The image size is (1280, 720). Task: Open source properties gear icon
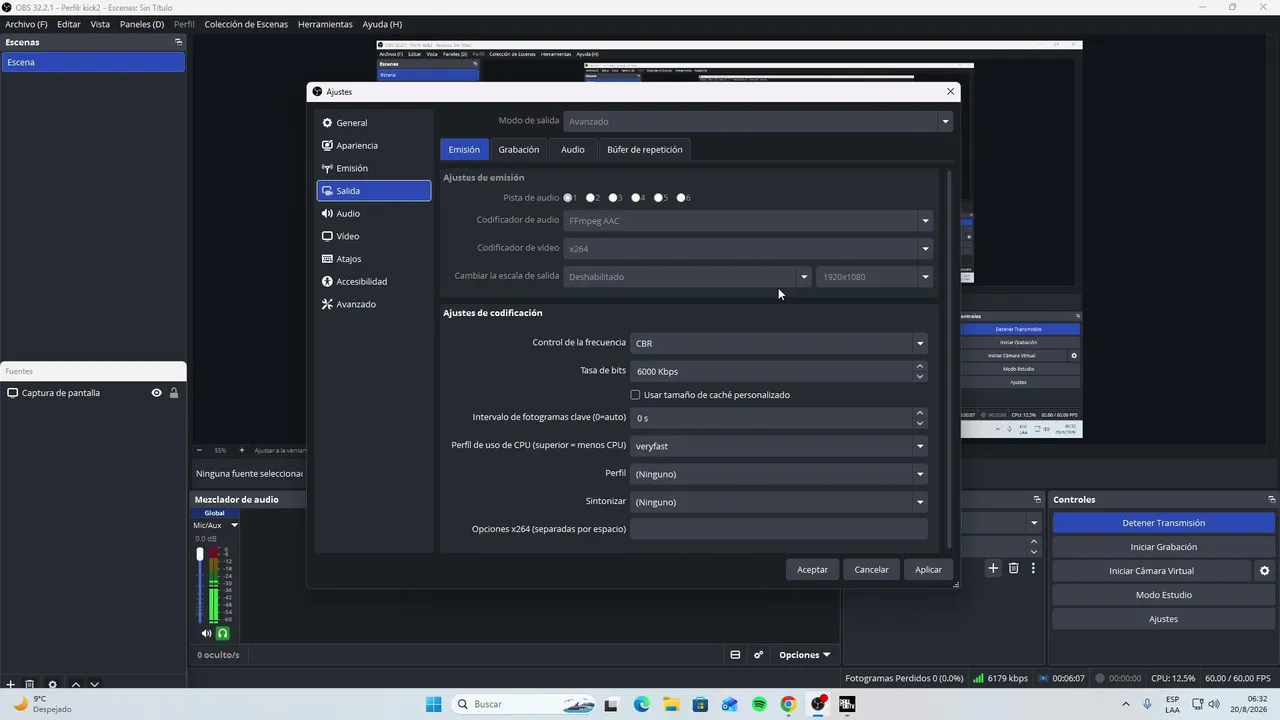(x=53, y=685)
